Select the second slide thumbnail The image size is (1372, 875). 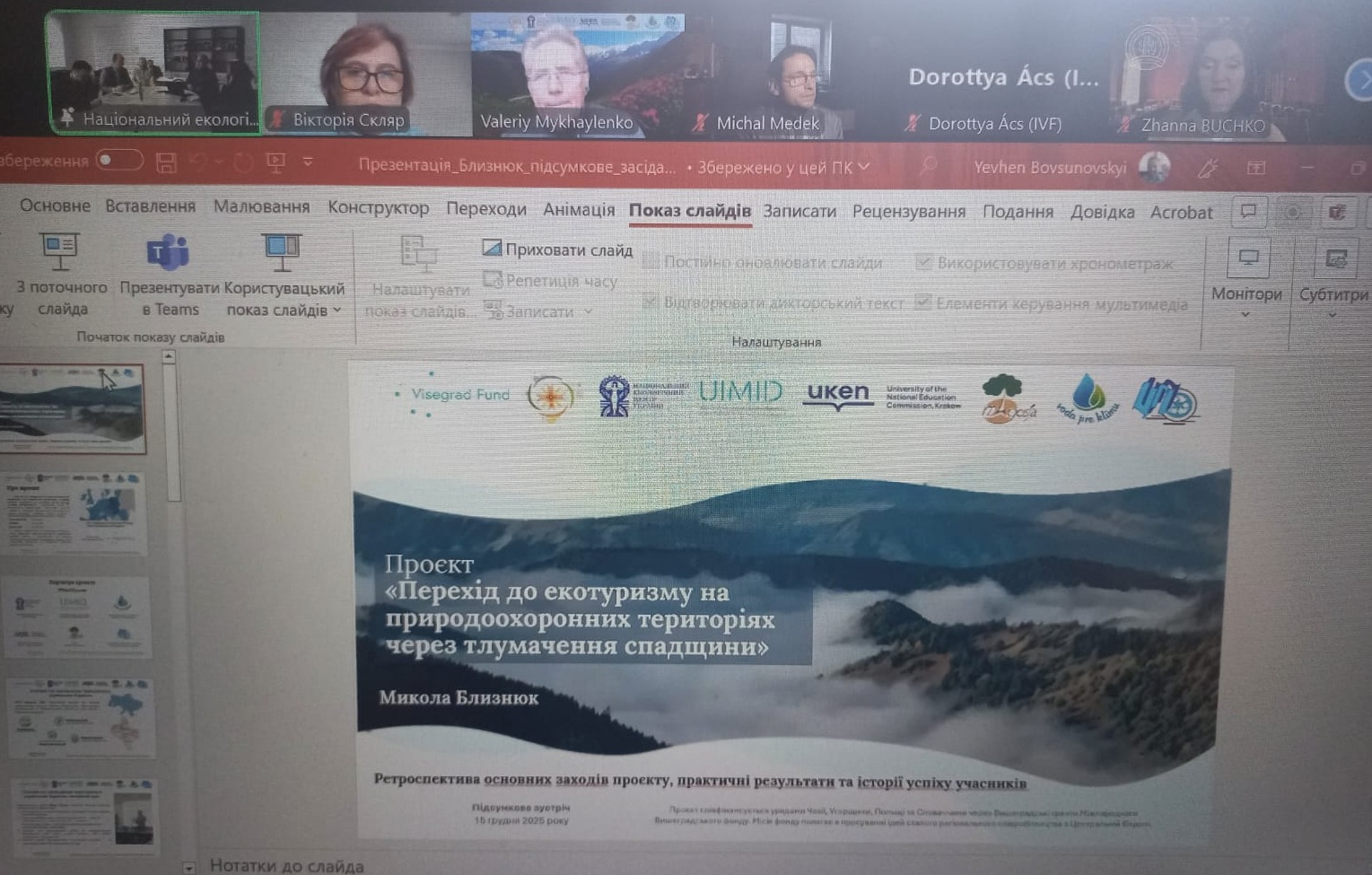75,514
